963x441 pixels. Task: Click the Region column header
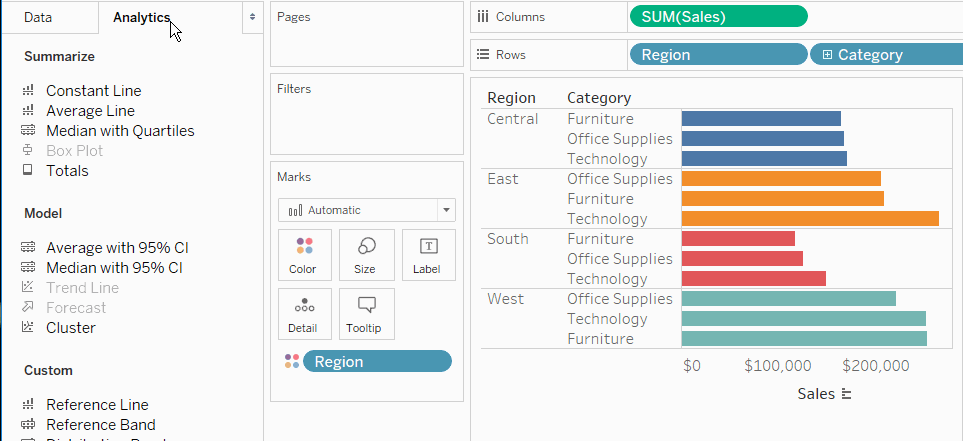[511, 98]
